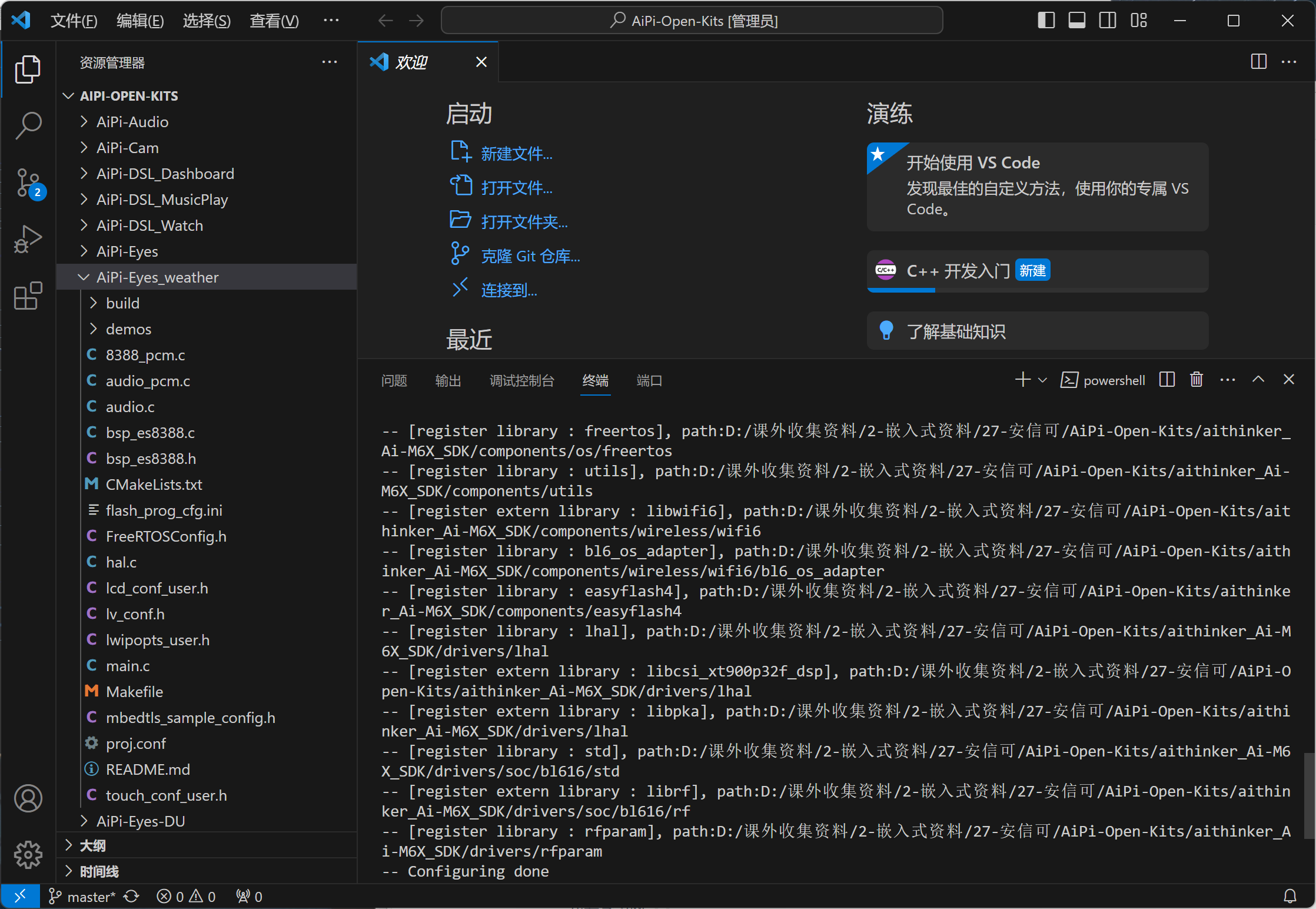Open terminal launch profile dropdown arrow
Screen dimensions: 1316x909
point(1042,380)
